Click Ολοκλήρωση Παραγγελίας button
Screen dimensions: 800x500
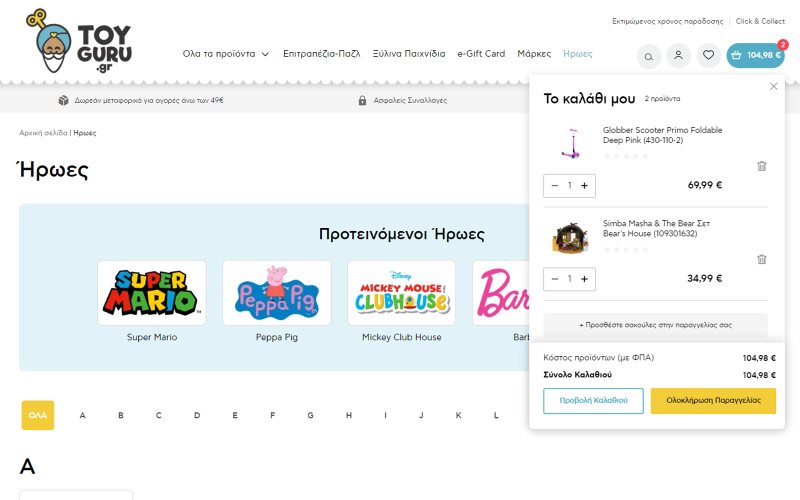713,401
